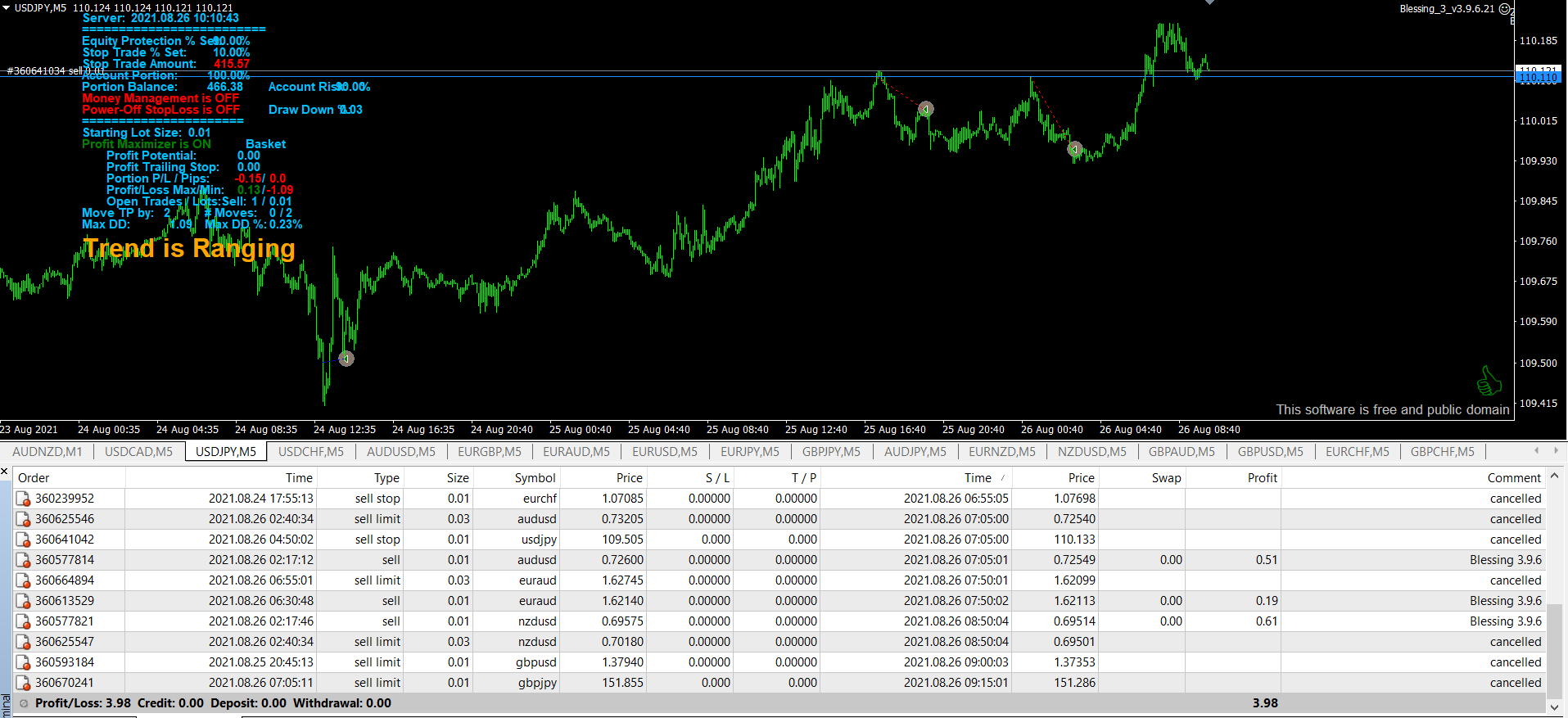The height and width of the screenshot is (718, 1568).
Task: Sort by the Symbol column header
Action: click(535, 478)
